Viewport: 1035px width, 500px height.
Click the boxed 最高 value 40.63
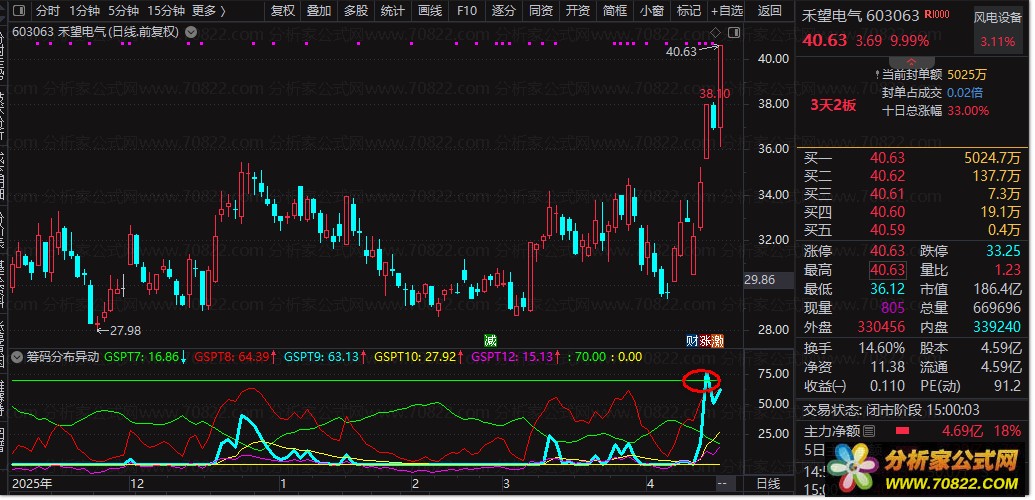(x=888, y=269)
